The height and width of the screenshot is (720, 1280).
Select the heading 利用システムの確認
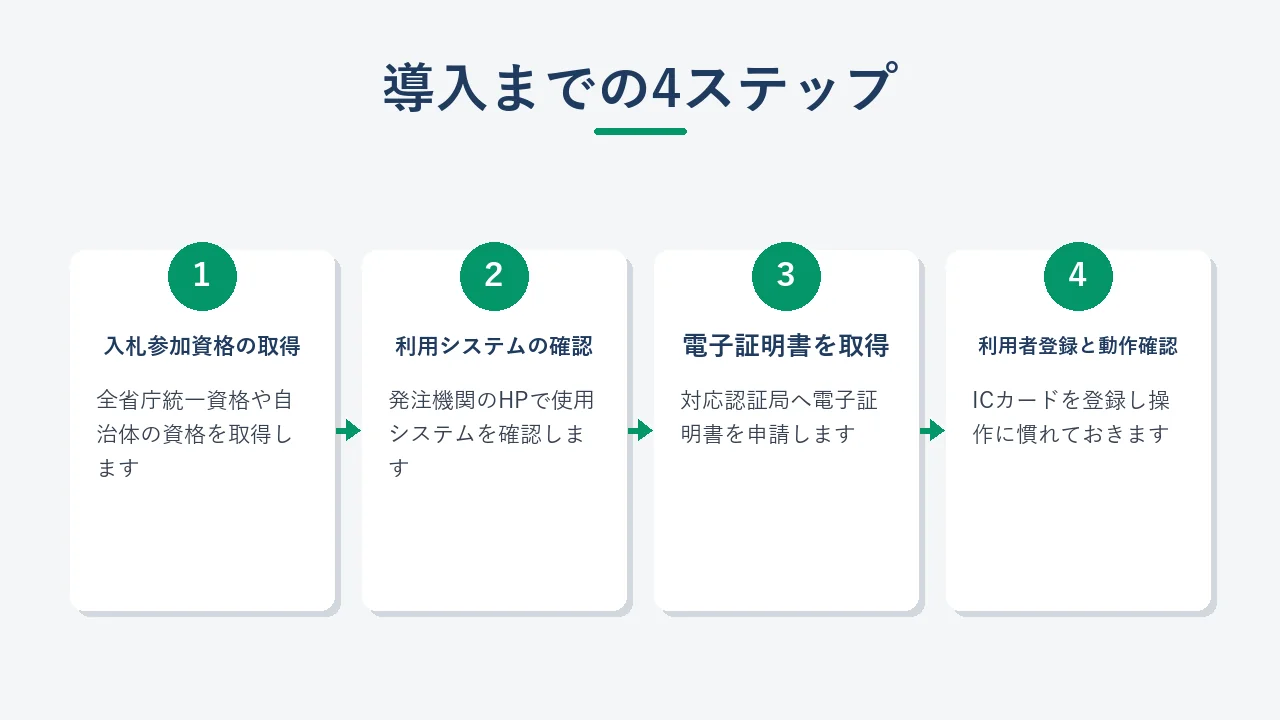point(494,346)
